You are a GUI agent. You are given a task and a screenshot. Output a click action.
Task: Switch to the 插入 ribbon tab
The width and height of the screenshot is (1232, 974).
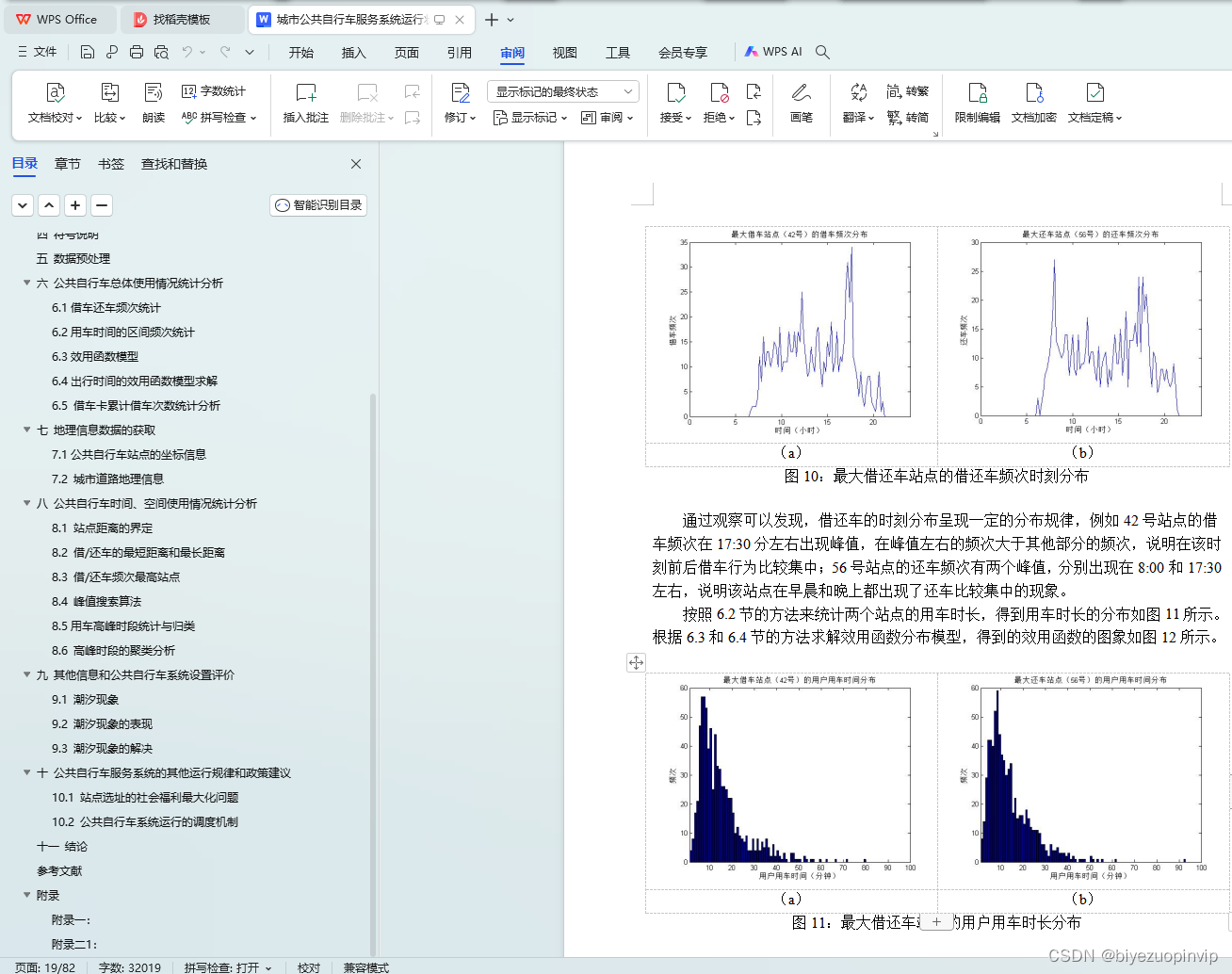coord(354,53)
